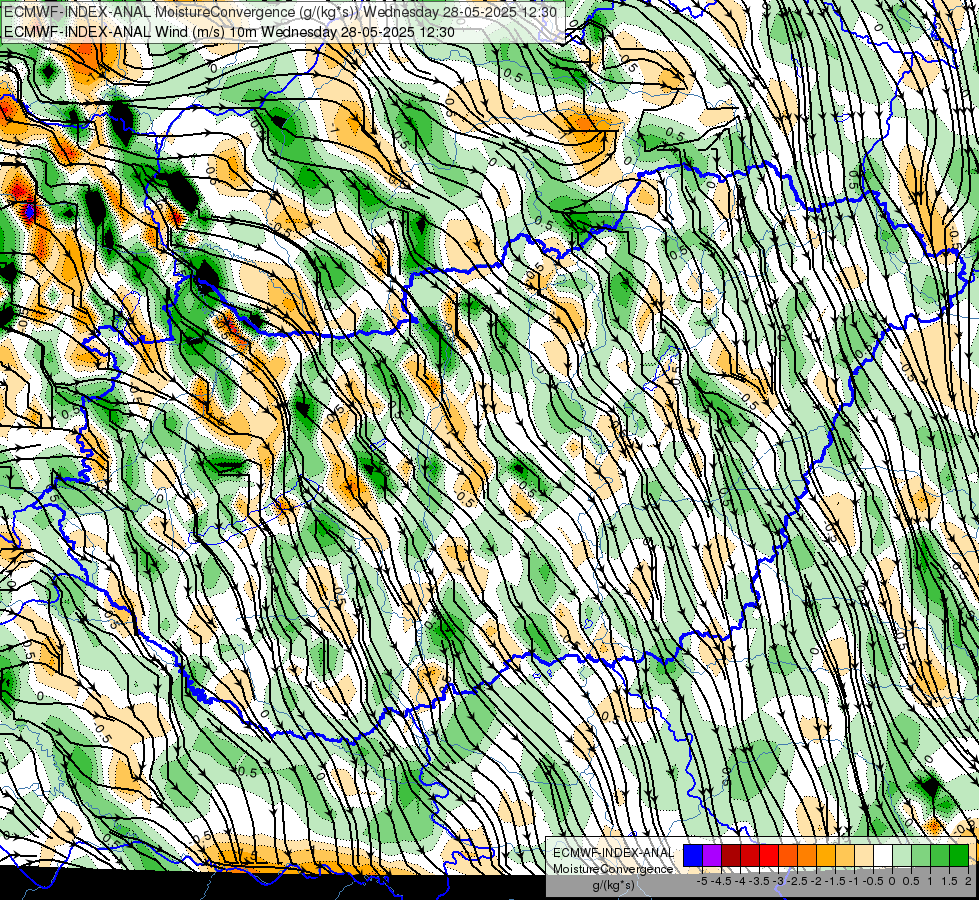Click the blue legend swatch below -5

693,856
